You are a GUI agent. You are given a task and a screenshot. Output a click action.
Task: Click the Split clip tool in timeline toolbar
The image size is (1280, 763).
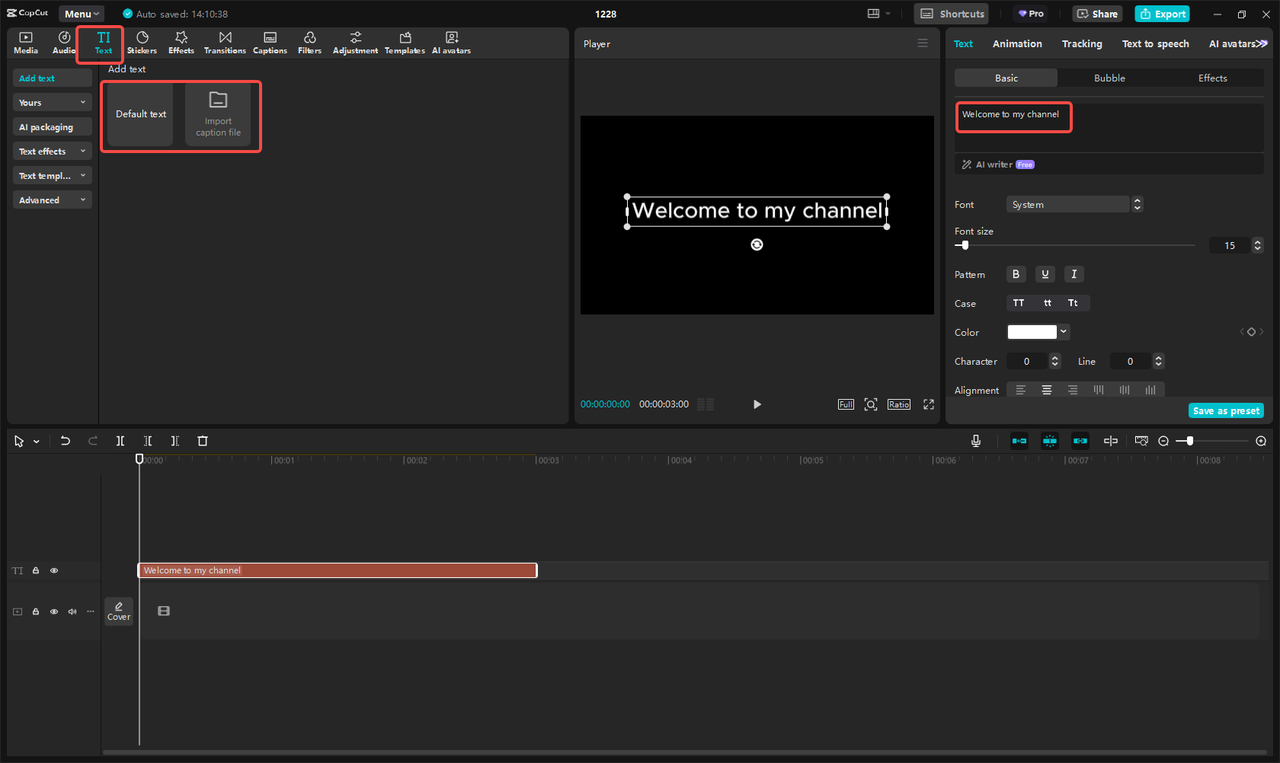120,441
